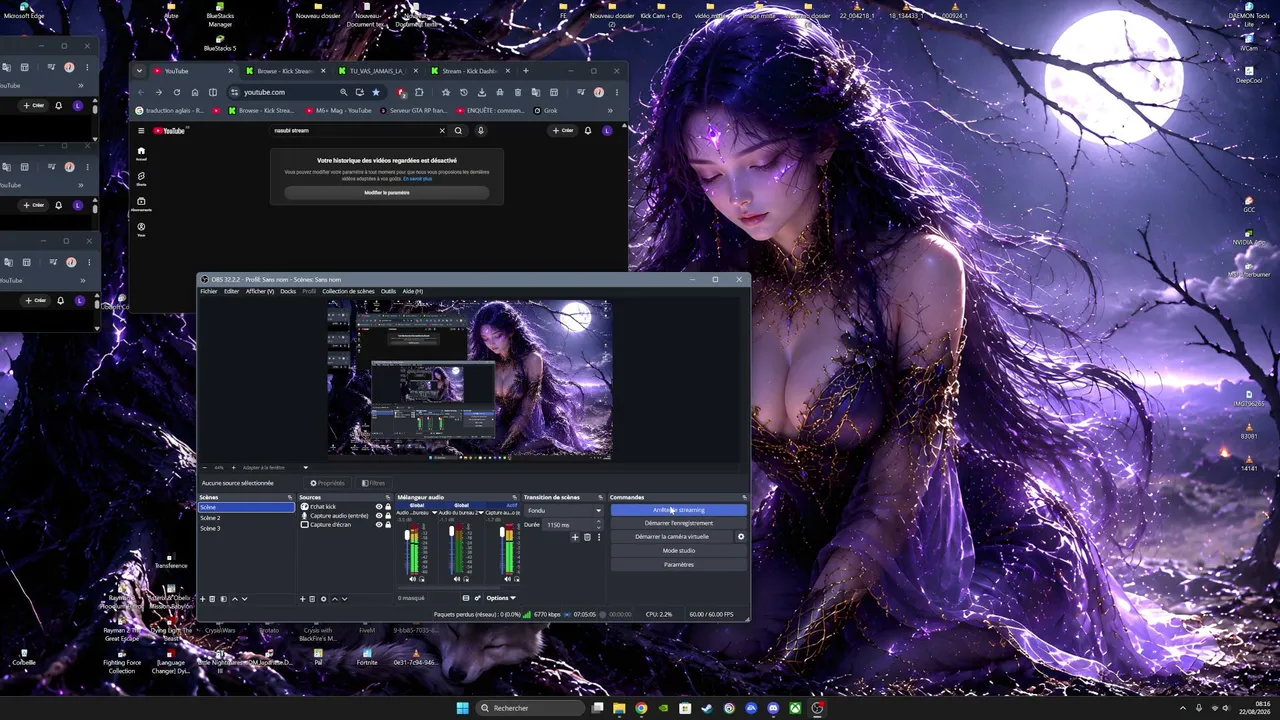Bookmark this page with the star icon
This screenshot has width=1280, height=720.
click(x=376, y=92)
